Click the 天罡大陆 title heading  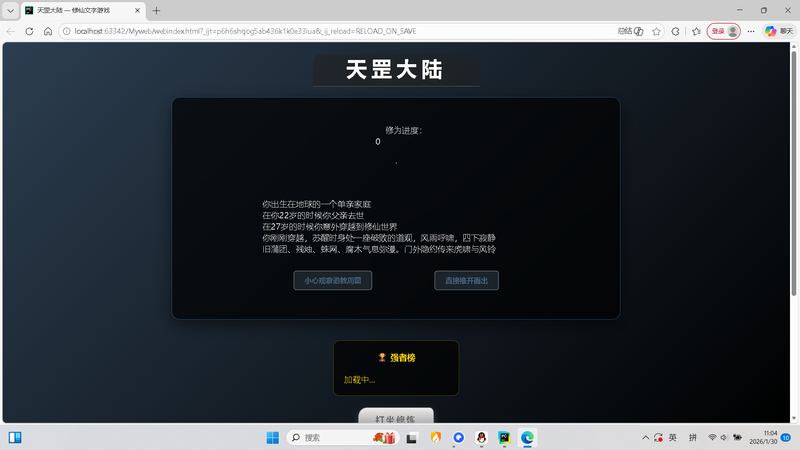pos(395,70)
